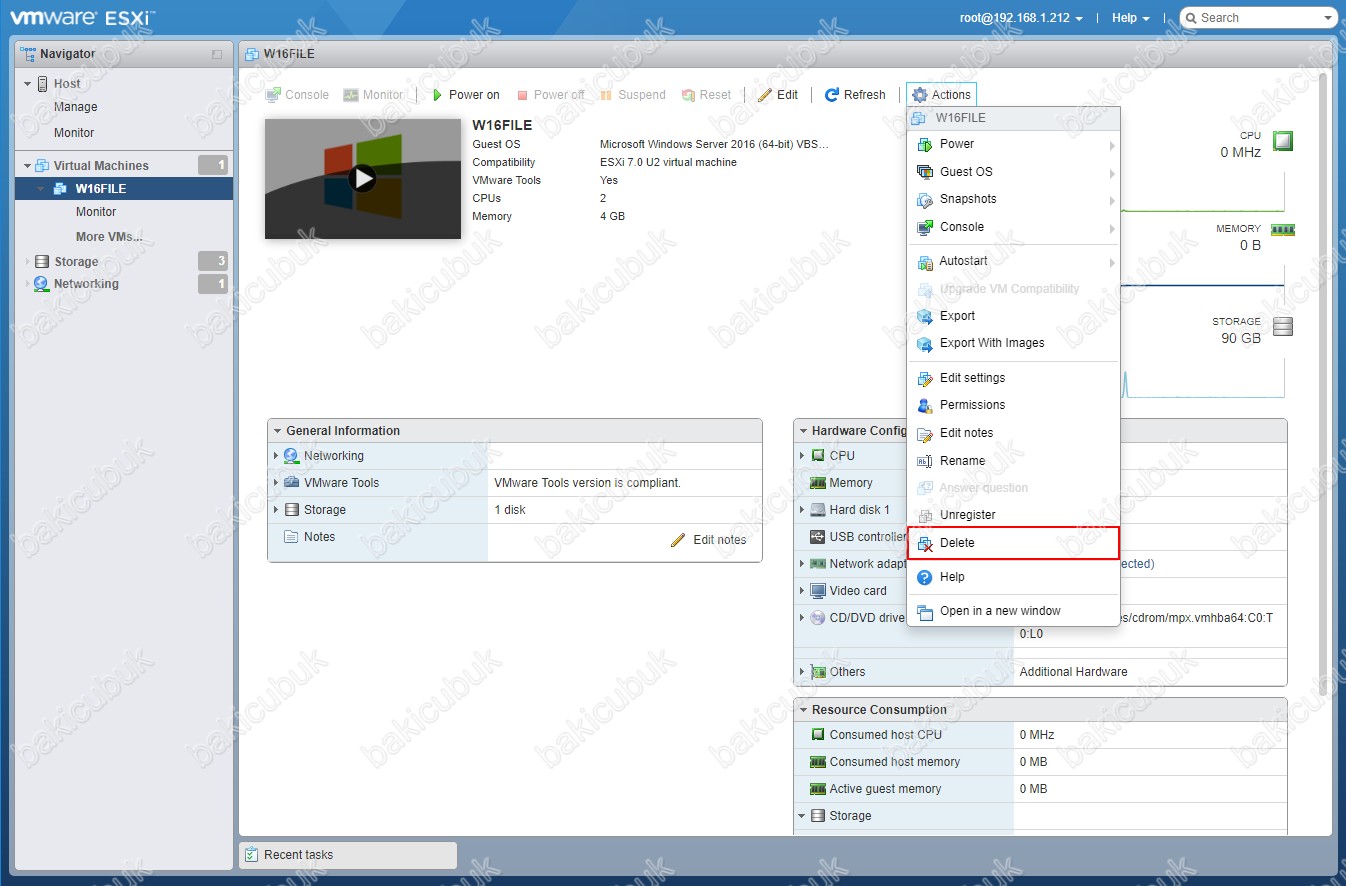
Task: Click the MEMORY stick icon at top right
Action: click(1283, 230)
